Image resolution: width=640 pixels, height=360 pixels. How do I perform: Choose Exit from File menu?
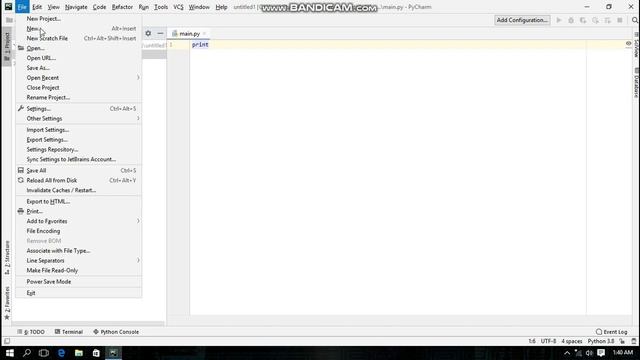coord(79,293)
